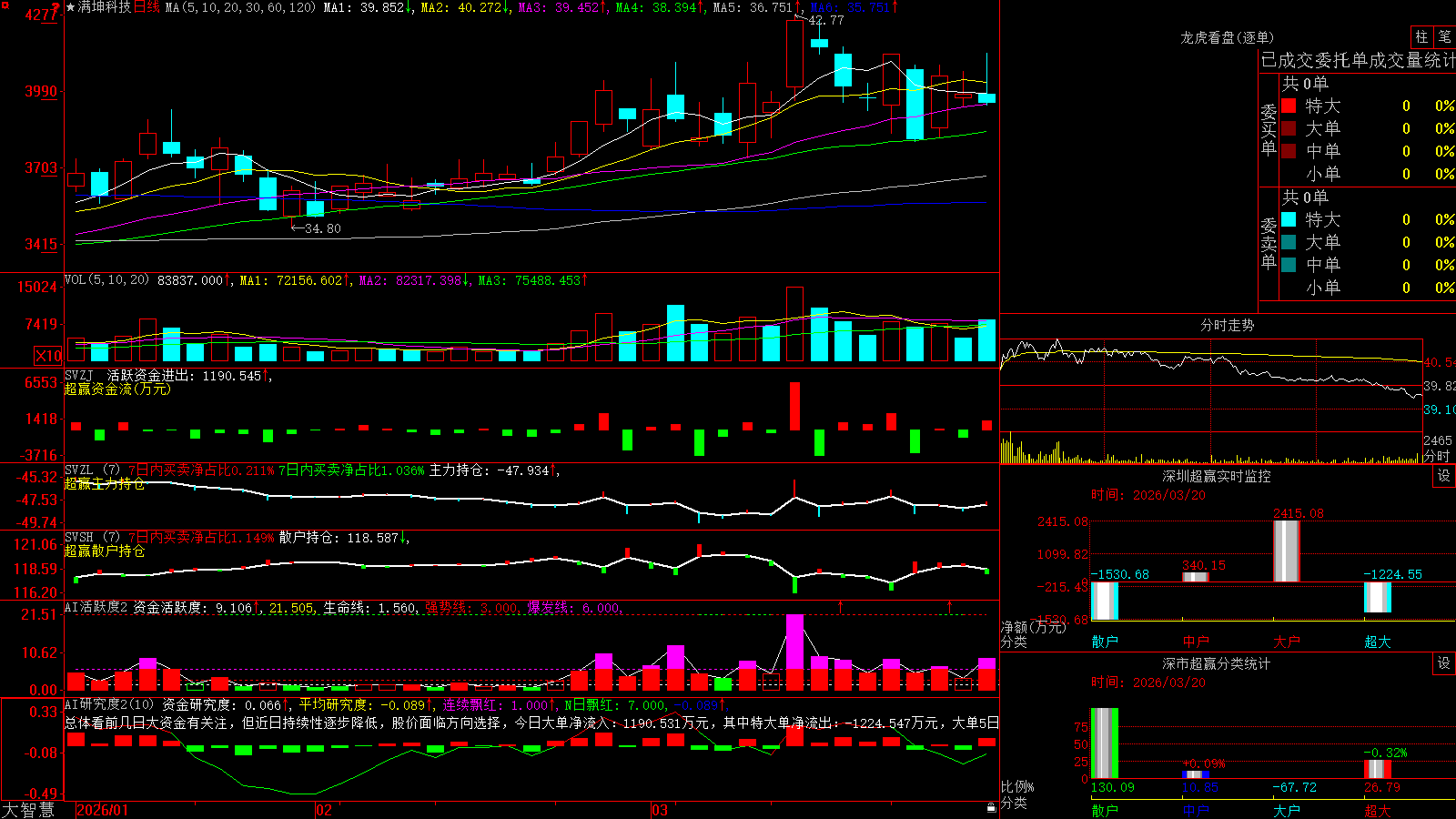Screen dimensions: 1456x819
Task: Click the SVZL (7) indicator label
Action: (x=92, y=470)
